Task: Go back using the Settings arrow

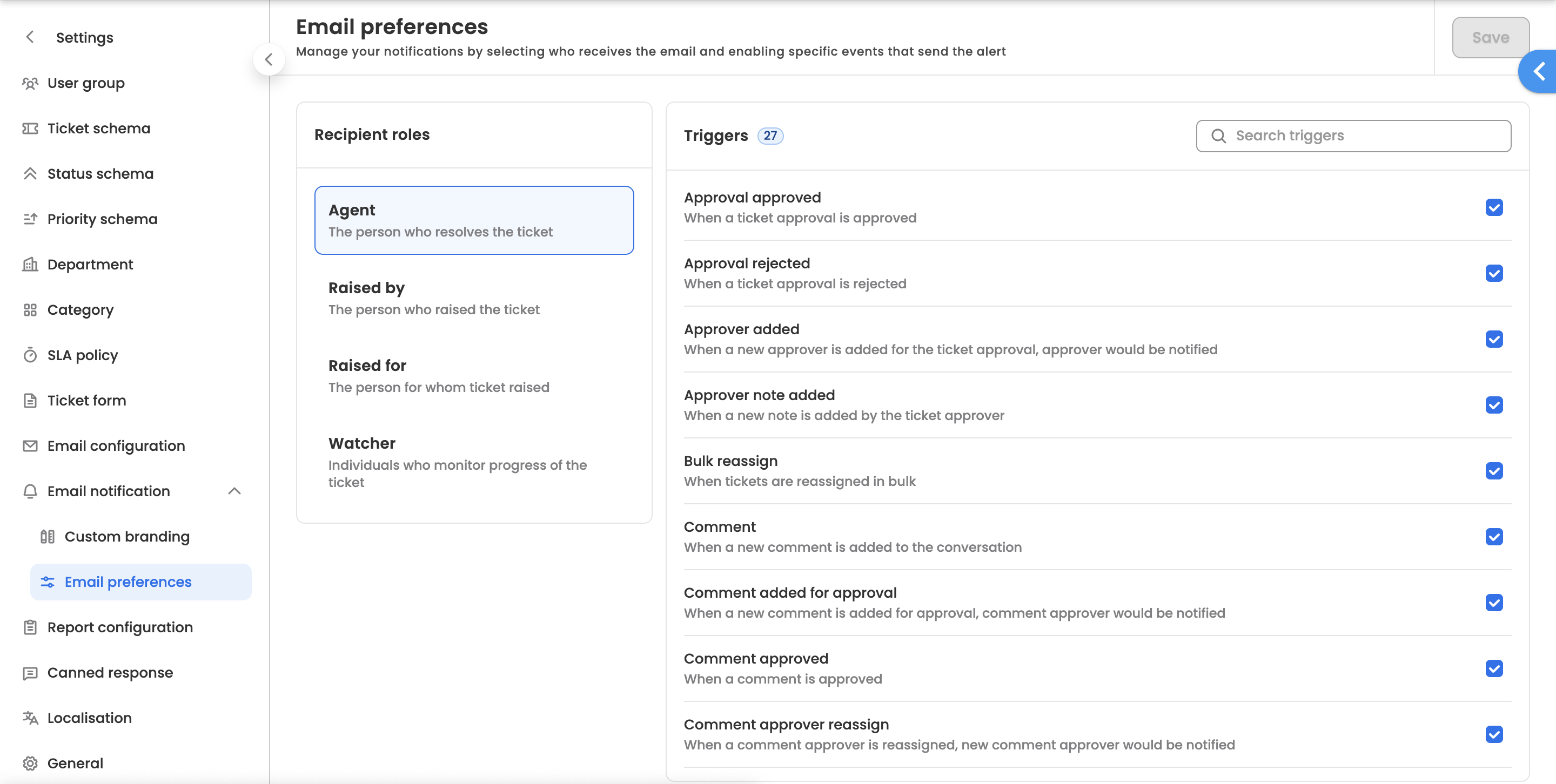Action: pos(30,37)
